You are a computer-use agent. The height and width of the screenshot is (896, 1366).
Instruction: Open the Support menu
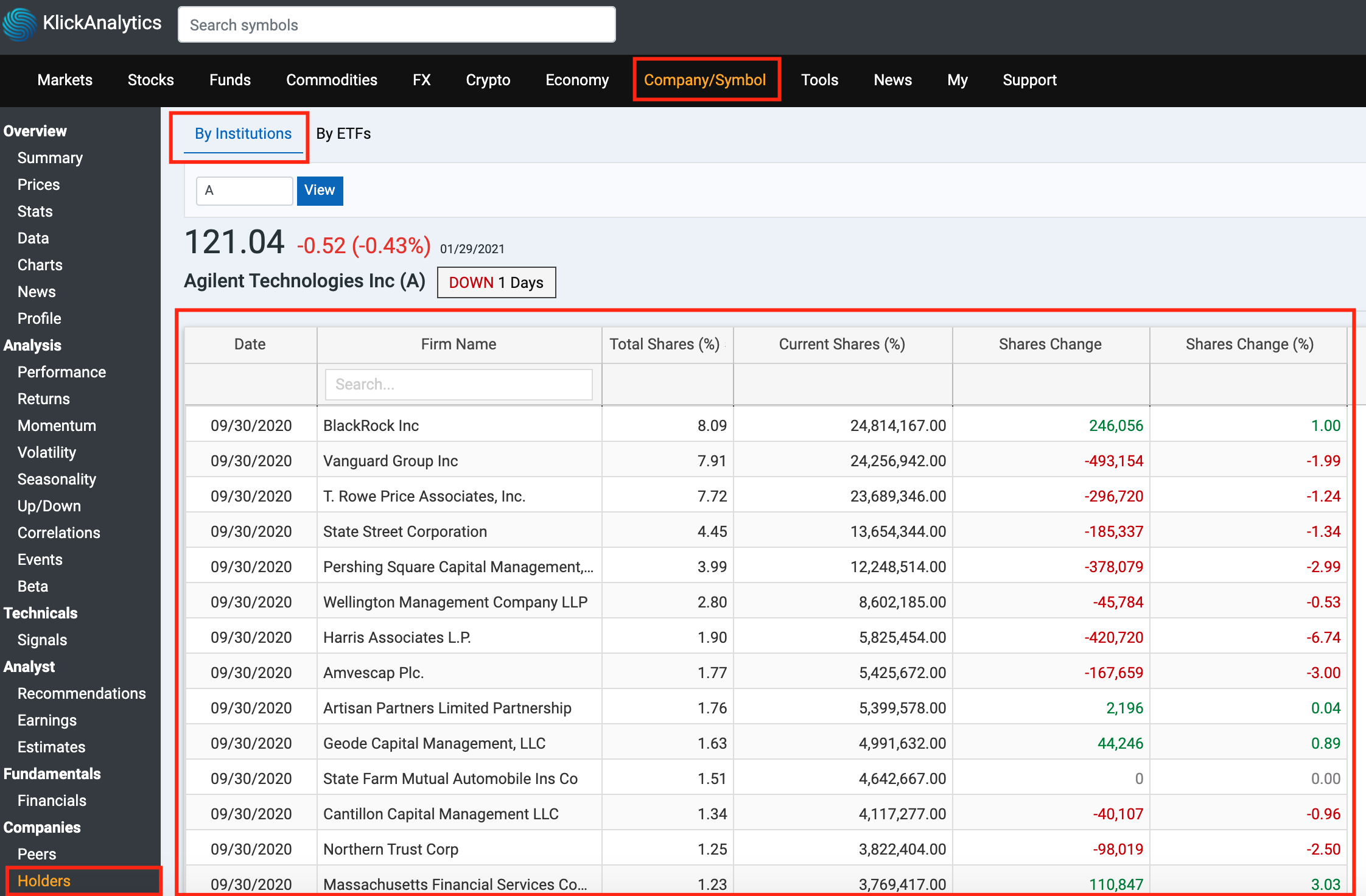(x=1029, y=80)
